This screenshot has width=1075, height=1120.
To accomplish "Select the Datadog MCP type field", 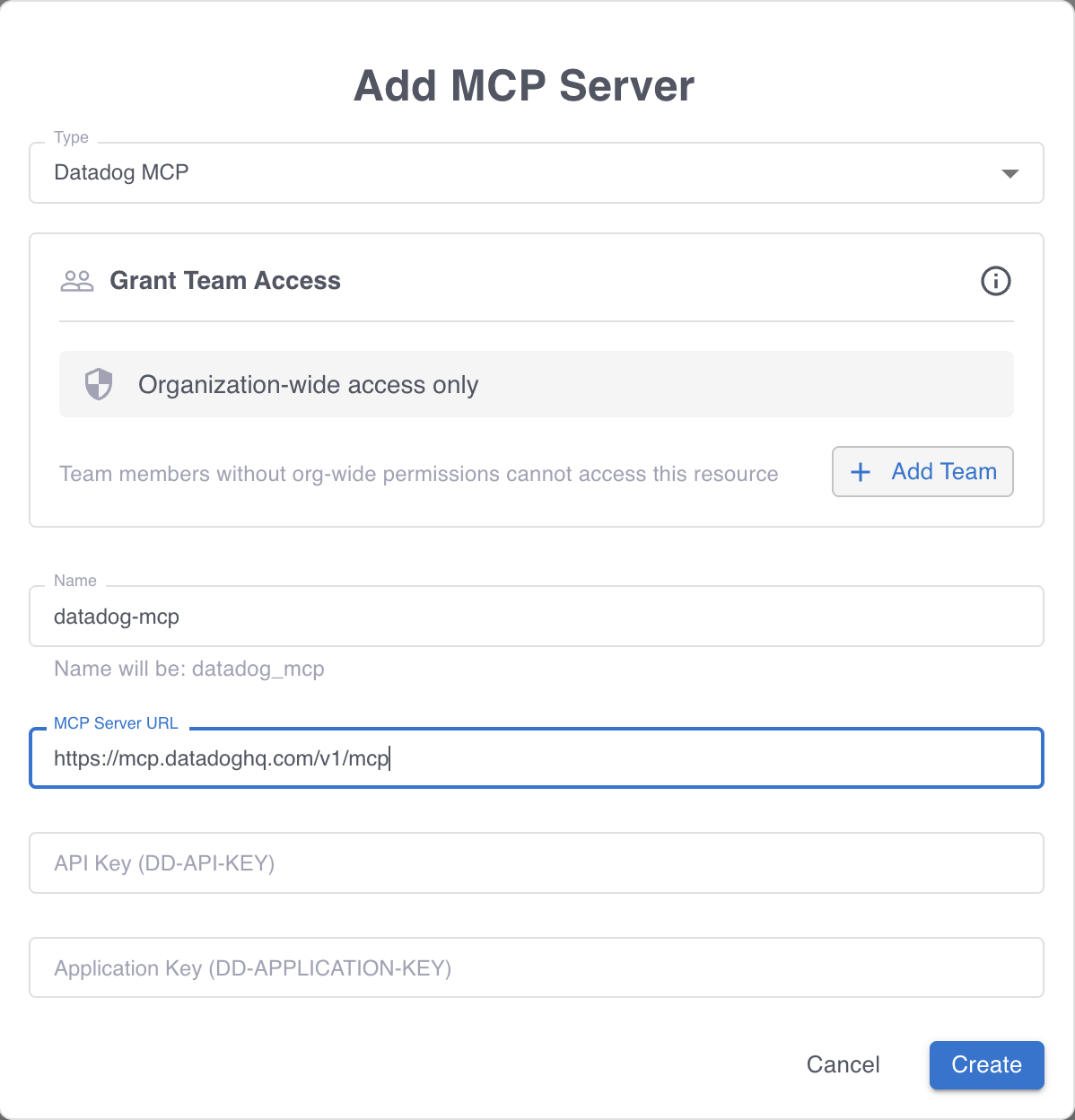I will click(x=537, y=172).
